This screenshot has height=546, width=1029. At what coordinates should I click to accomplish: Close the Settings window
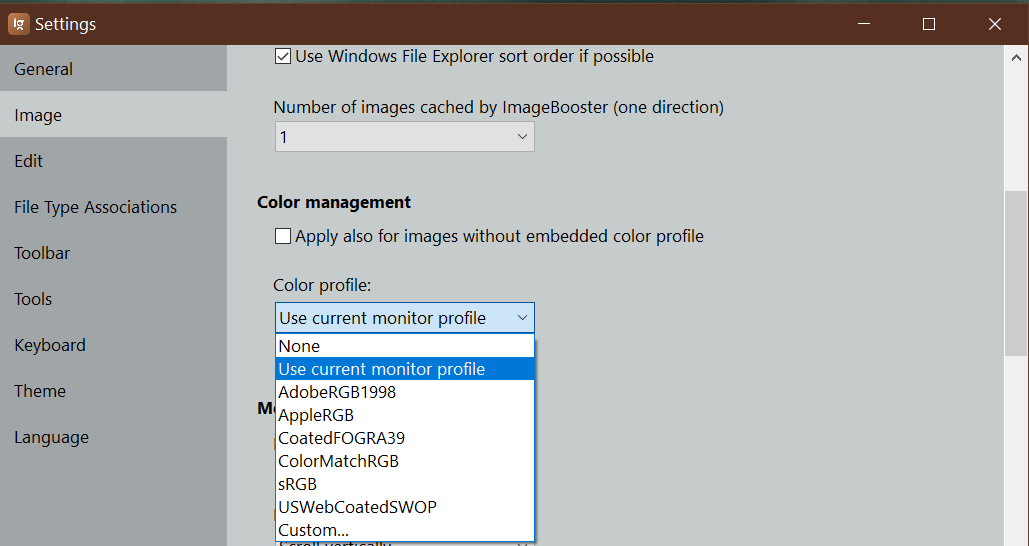pyautogui.click(x=995, y=24)
